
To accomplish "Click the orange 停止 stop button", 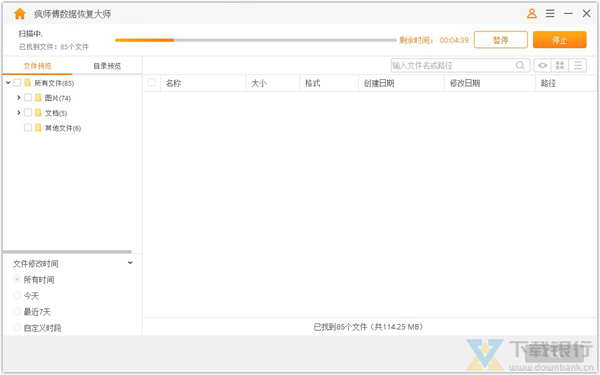I will tap(559, 40).
